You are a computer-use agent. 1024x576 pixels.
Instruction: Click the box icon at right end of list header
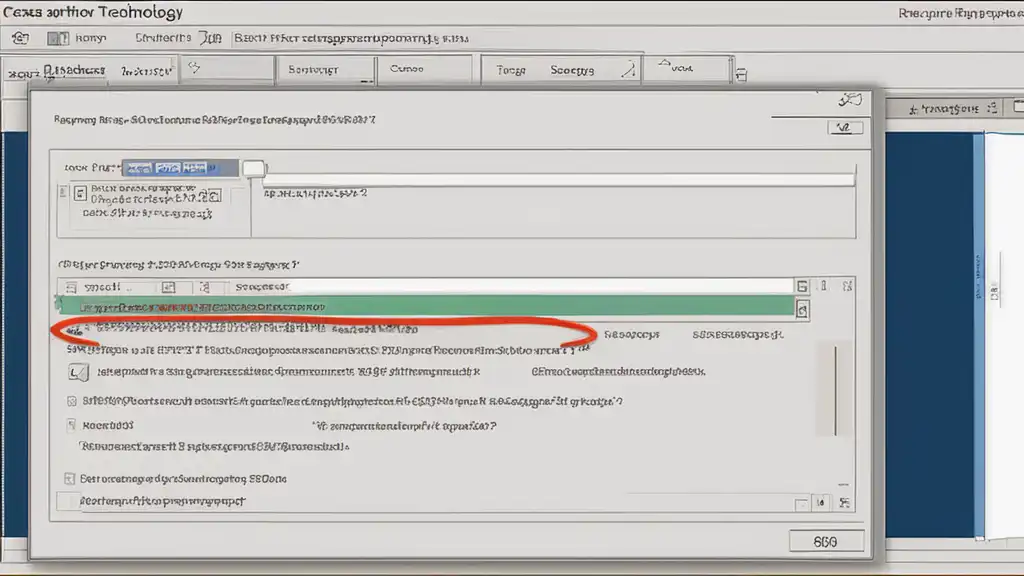802,286
